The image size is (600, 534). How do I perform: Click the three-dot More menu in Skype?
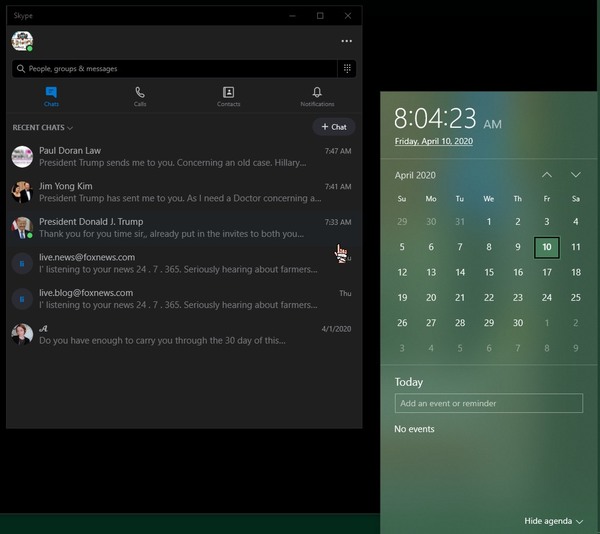tap(346, 42)
